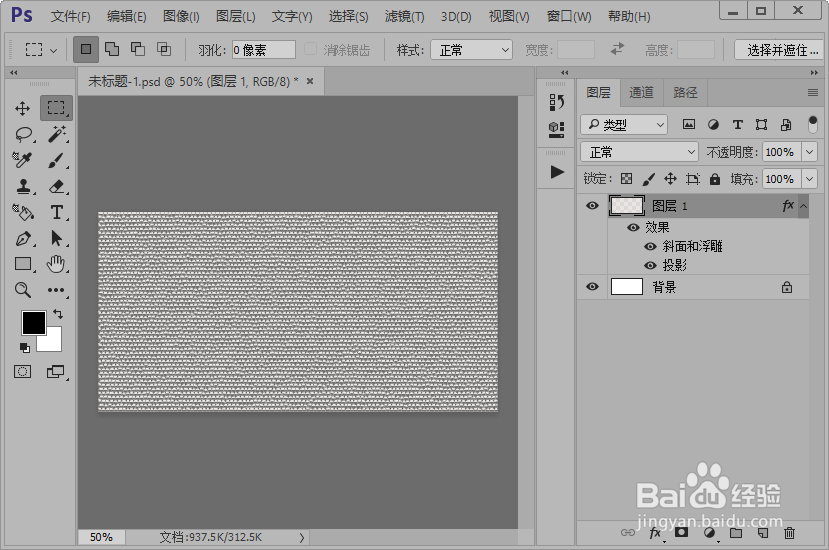Screen dimensions: 829x550
Task: Select the Pen tool
Action: point(23,239)
